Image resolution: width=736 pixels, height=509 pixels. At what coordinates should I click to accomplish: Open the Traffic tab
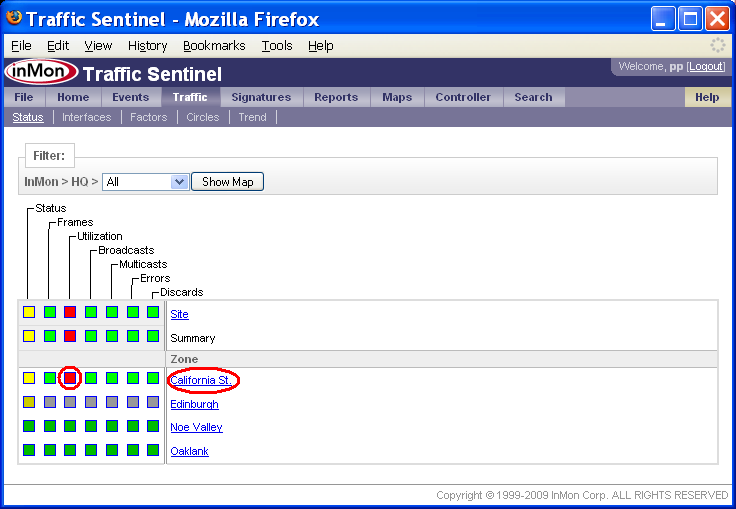tap(190, 97)
